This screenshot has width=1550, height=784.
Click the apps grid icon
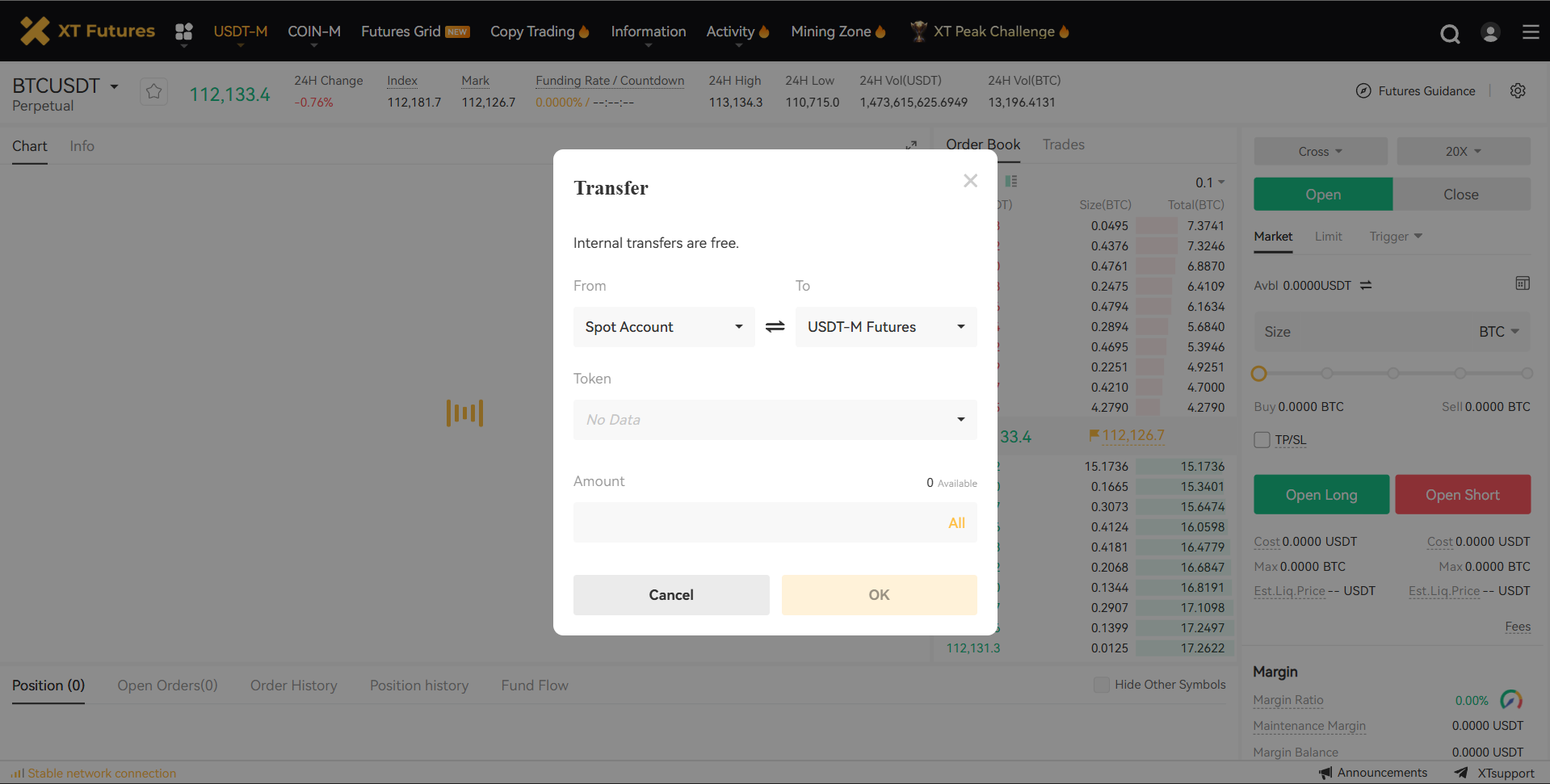coord(184,31)
